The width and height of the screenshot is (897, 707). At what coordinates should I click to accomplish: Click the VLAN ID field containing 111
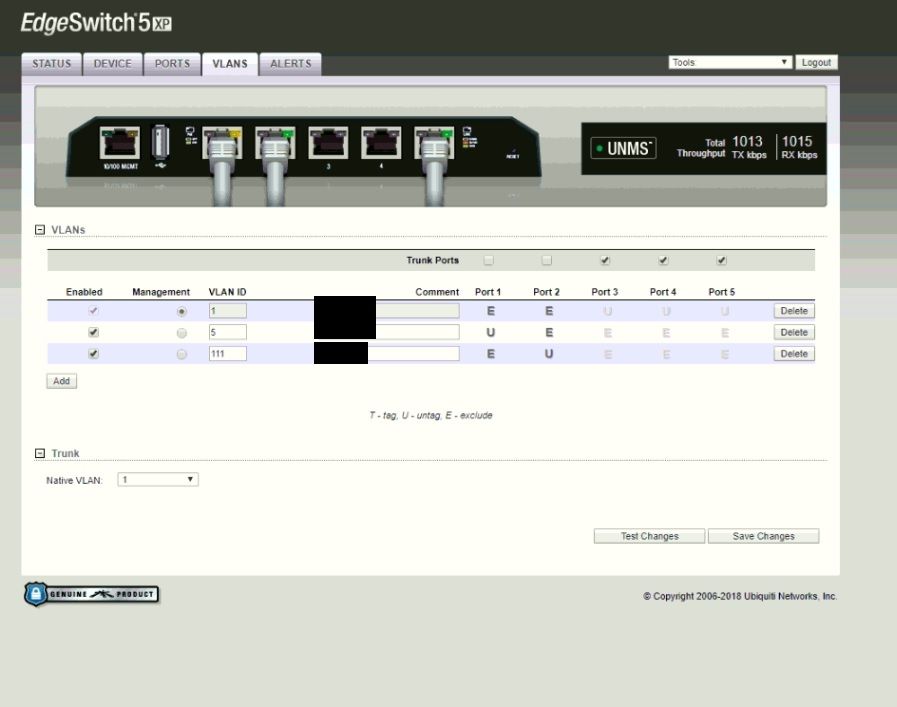point(227,354)
